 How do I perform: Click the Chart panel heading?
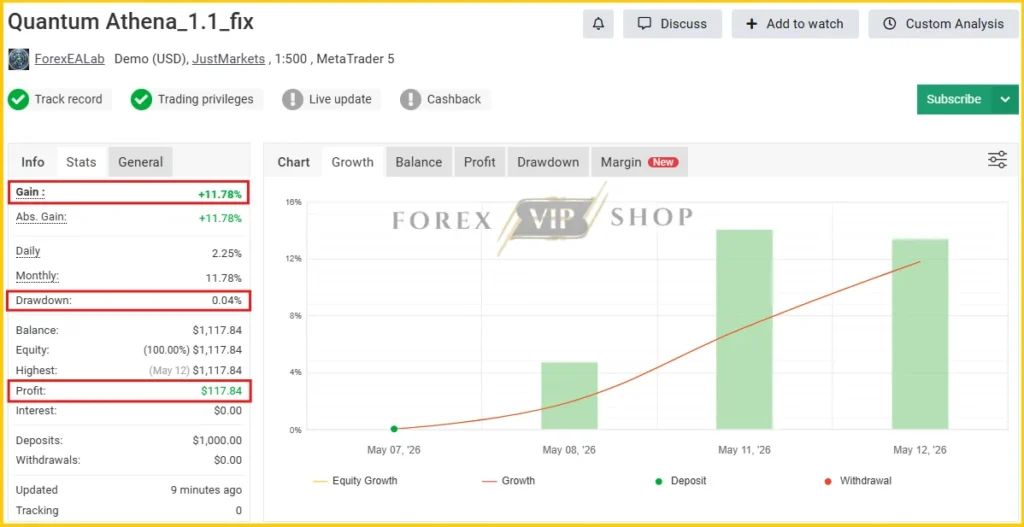294,162
